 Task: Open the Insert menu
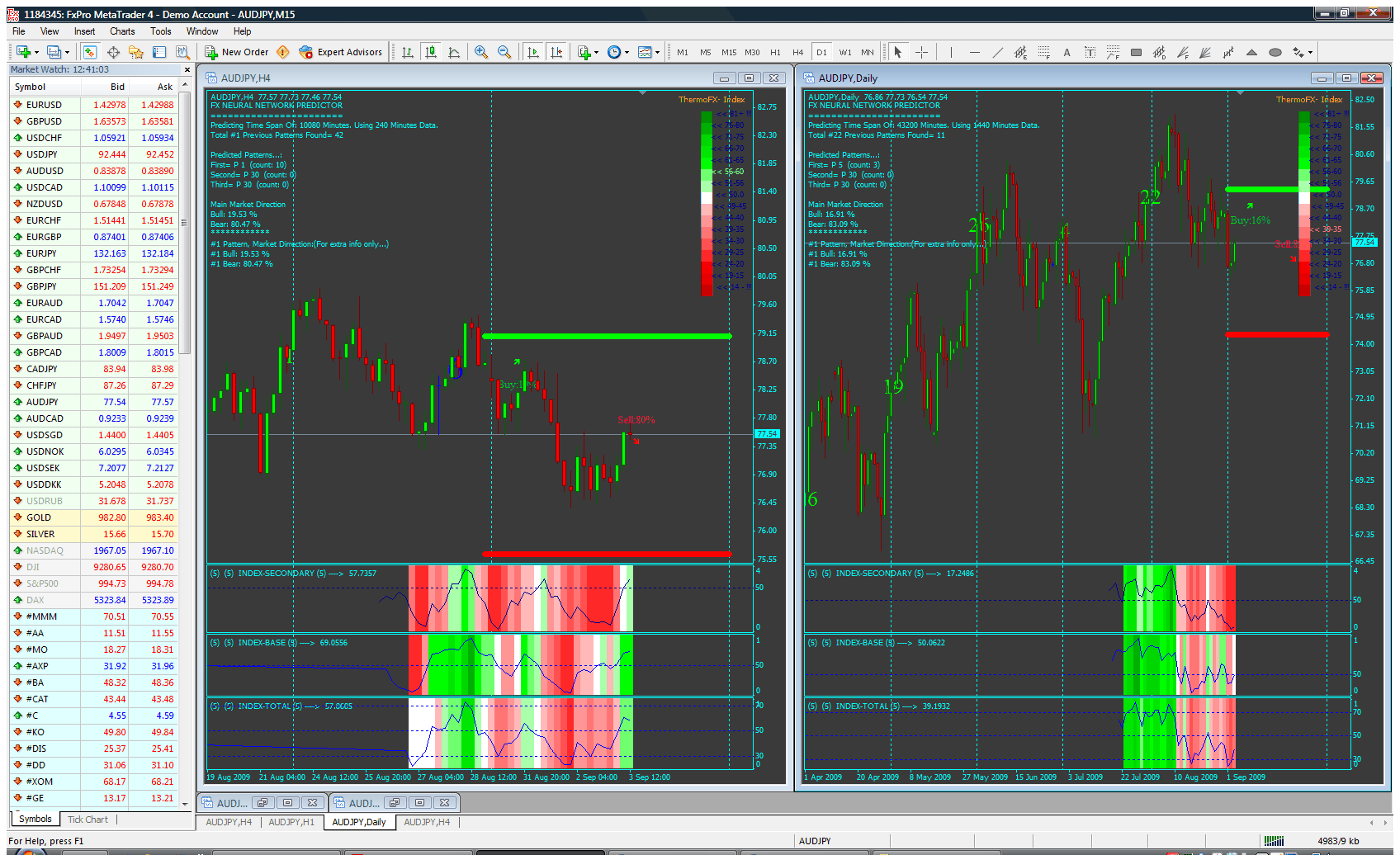click(x=84, y=31)
